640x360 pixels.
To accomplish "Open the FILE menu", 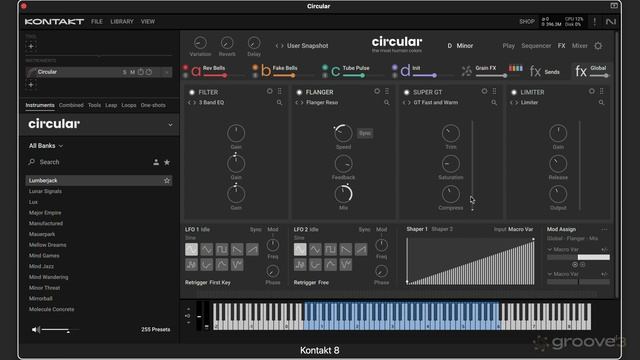I will tap(97, 22).
